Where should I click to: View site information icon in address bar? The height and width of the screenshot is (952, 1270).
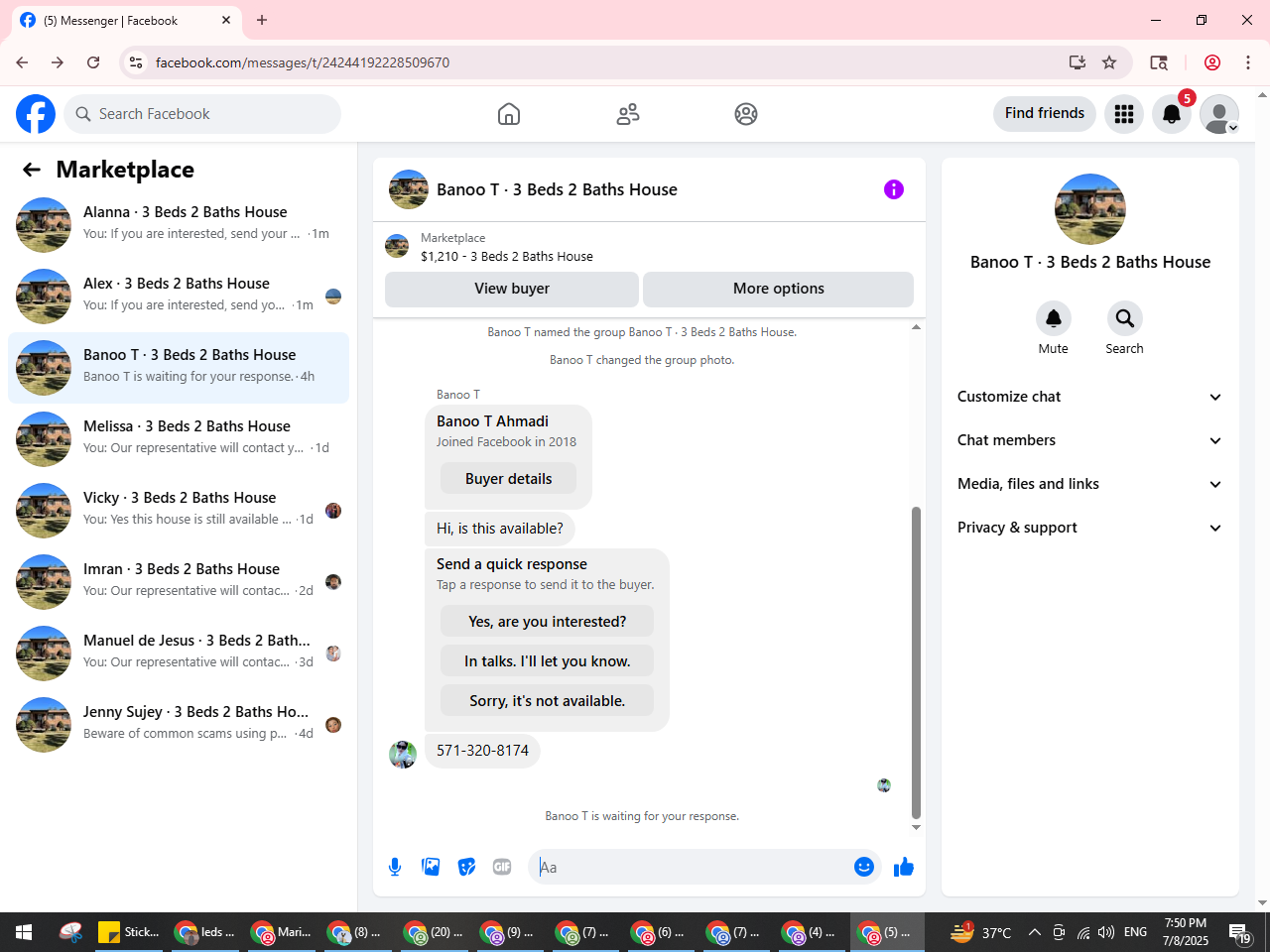pos(137,62)
